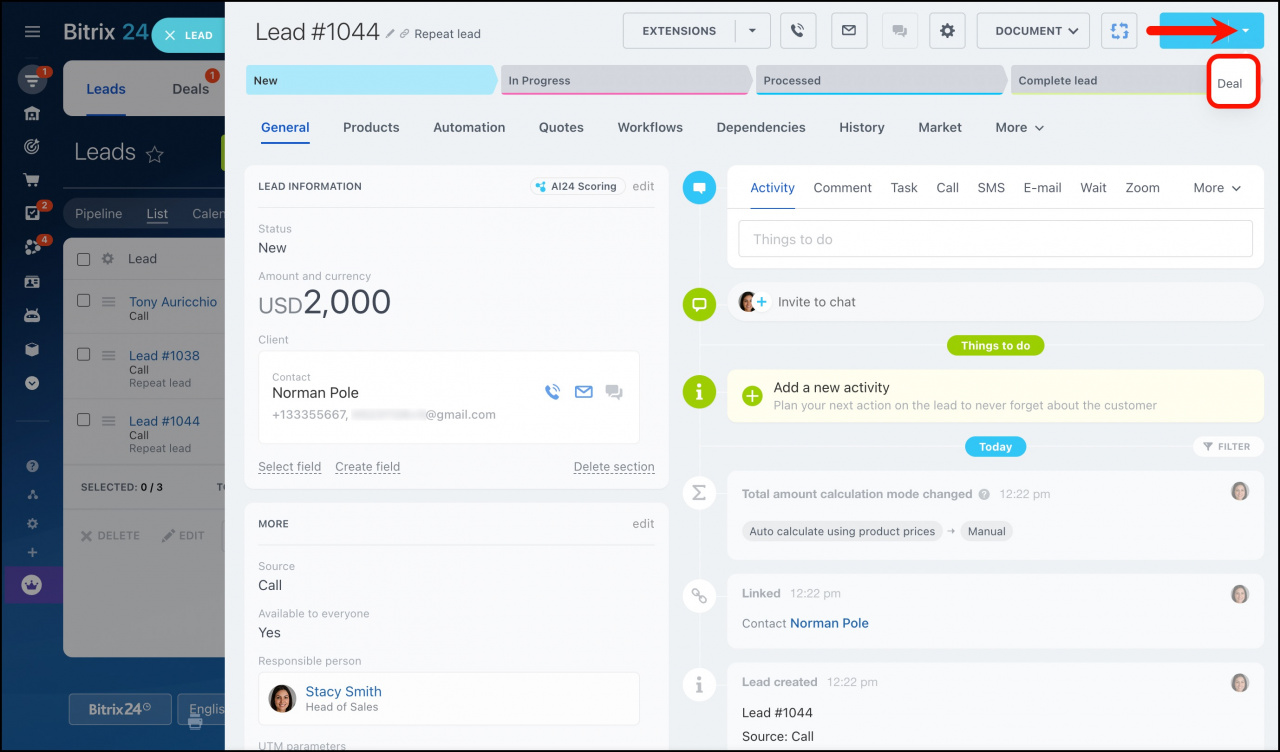Set lead stage to Processed
The width and height of the screenshot is (1280, 752).
point(880,81)
